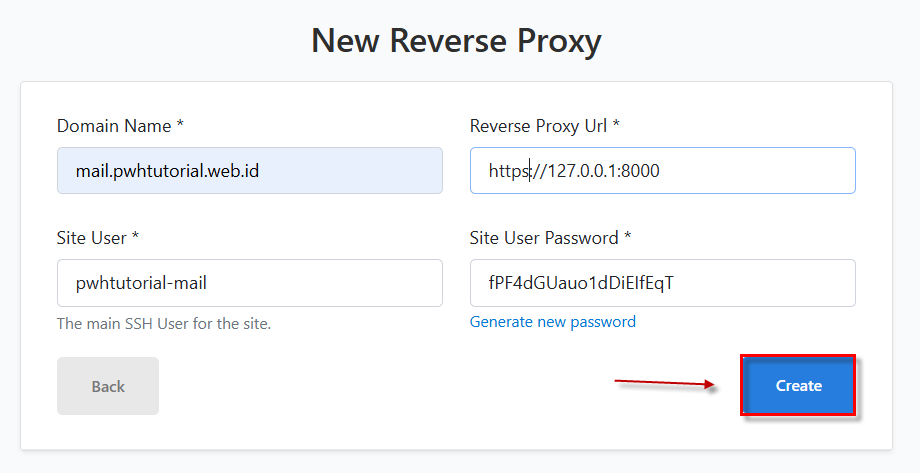Viewport: 920px width, 473px height.
Task: Click the asterisk after Reverse Proxy Url
Action: click(616, 123)
